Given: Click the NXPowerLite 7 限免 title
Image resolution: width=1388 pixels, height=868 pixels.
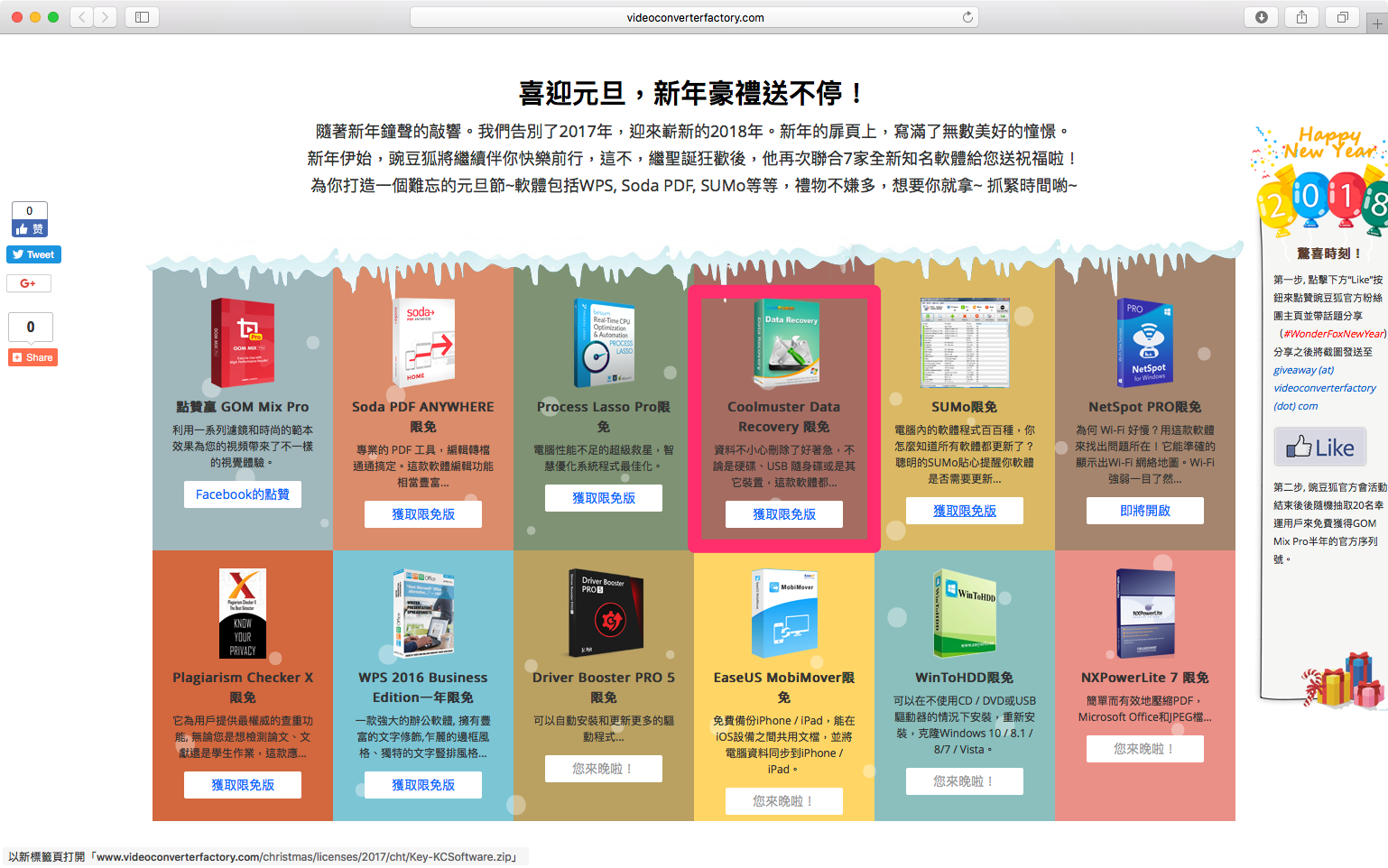Looking at the screenshot, I should (x=1145, y=678).
